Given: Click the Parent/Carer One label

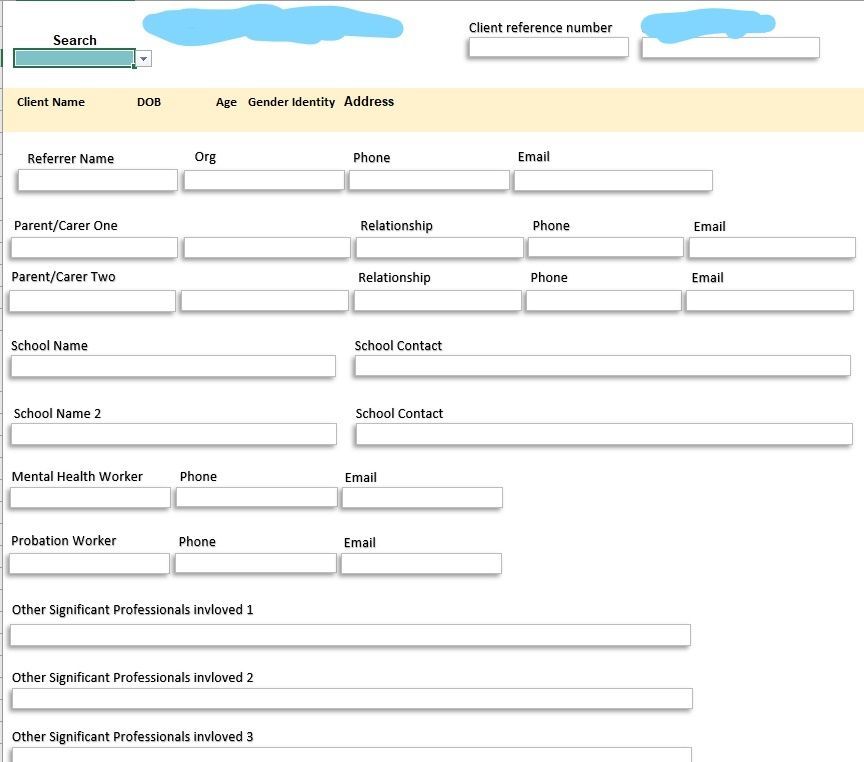Looking at the screenshot, I should 66,225.
